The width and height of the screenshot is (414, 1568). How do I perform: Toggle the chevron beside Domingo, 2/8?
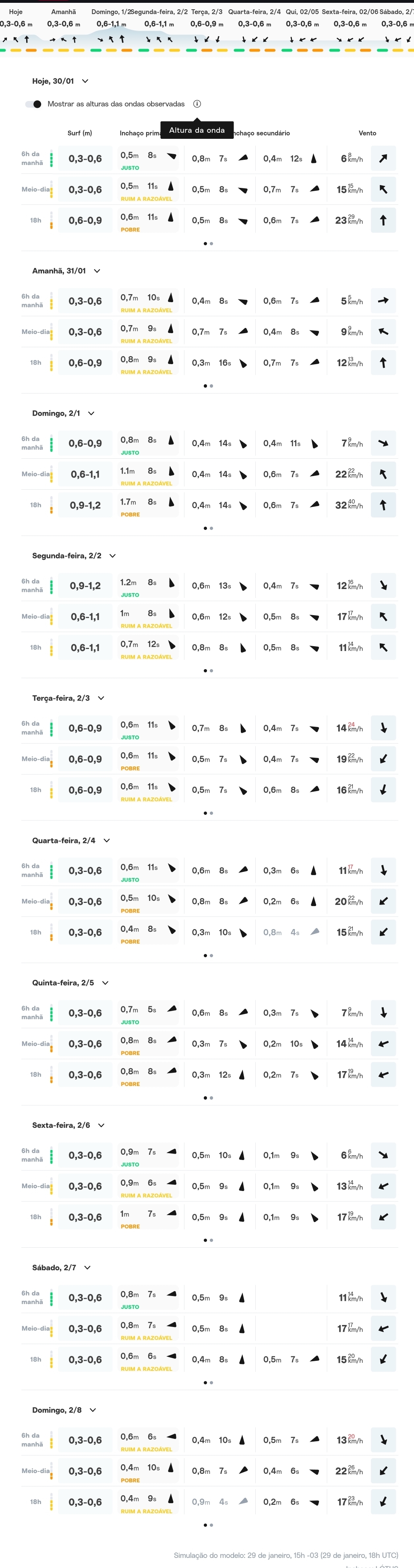(x=93, y=1410)
